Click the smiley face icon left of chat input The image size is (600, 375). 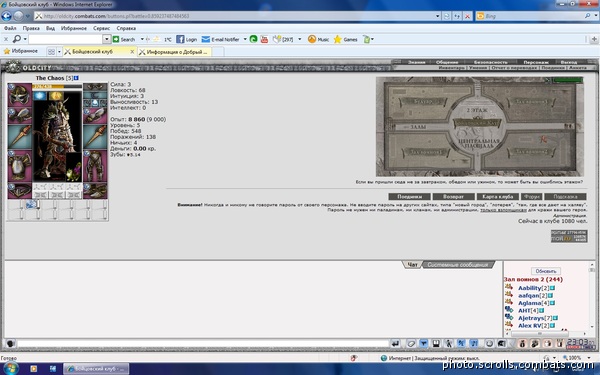(x=10, y=344)
